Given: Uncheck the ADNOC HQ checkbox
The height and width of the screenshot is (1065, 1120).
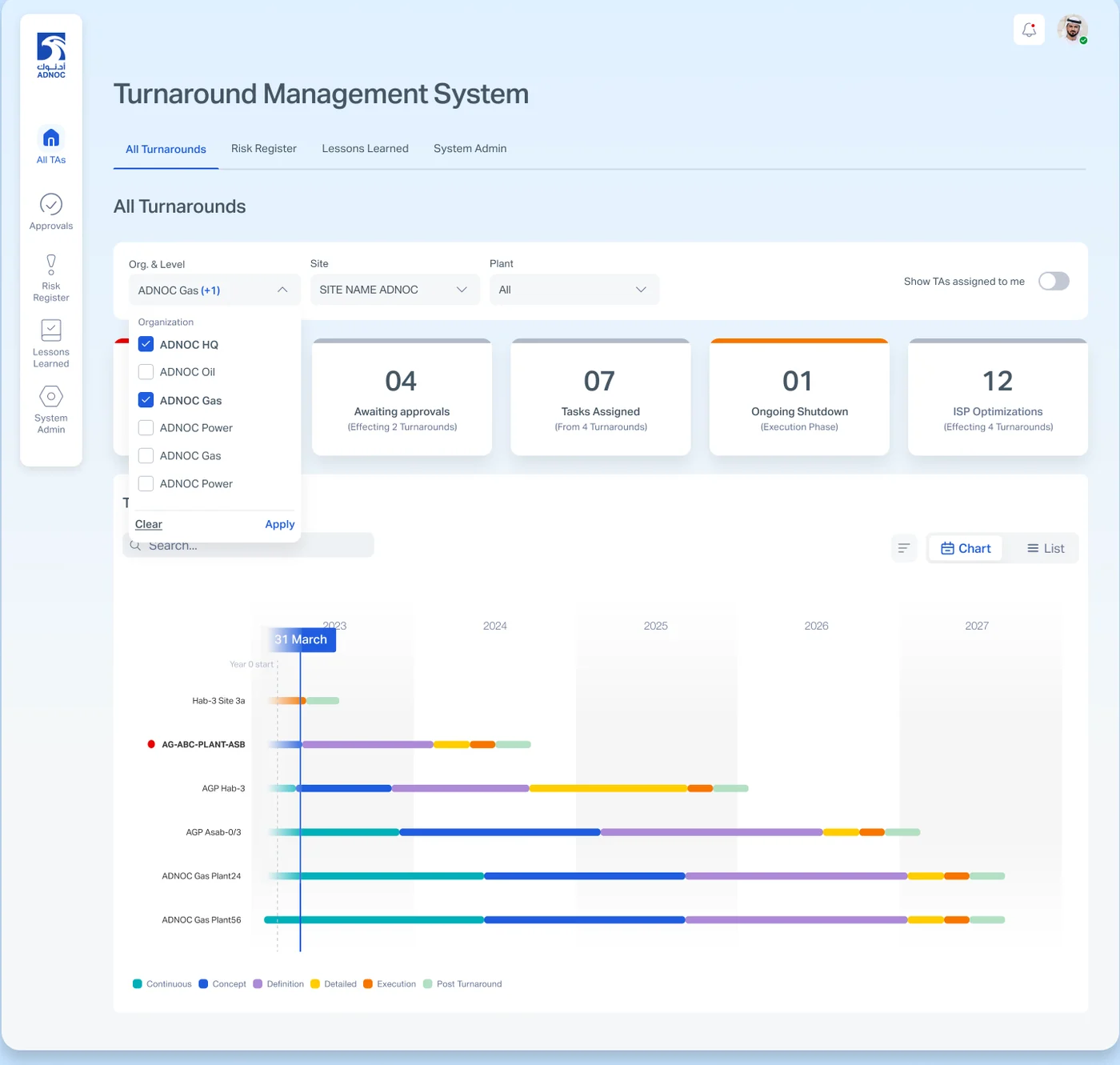Looking at the screenshot, I should [146, 344].
